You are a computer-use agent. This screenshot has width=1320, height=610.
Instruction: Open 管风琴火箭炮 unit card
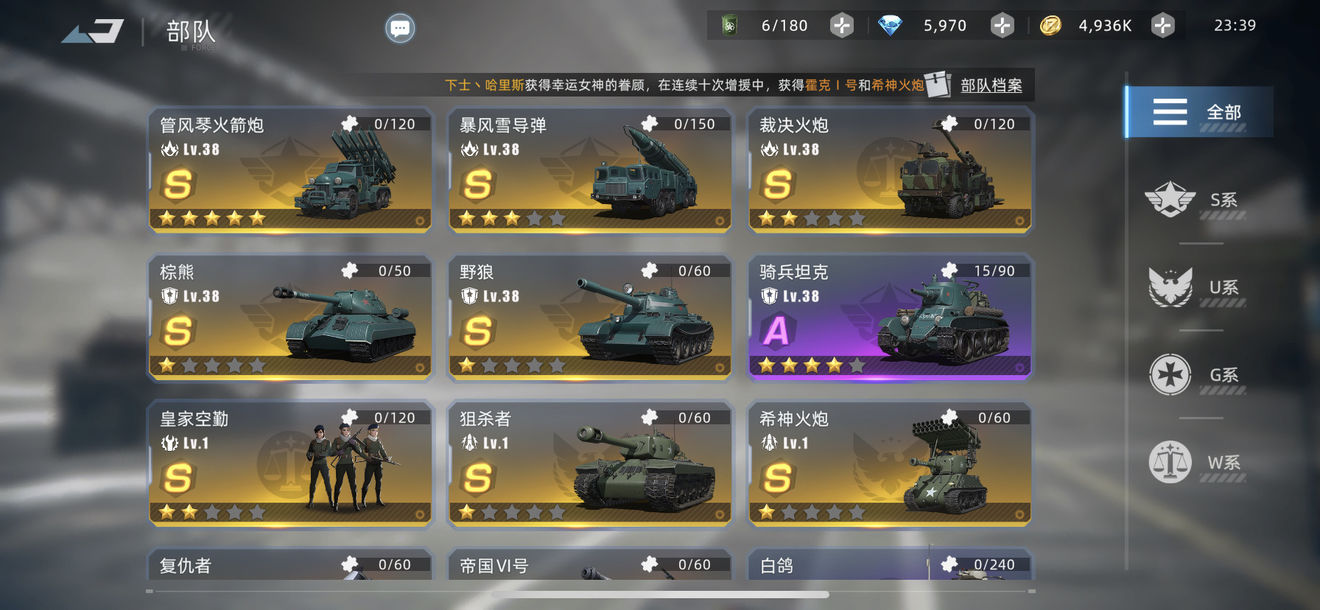[291, 170]
